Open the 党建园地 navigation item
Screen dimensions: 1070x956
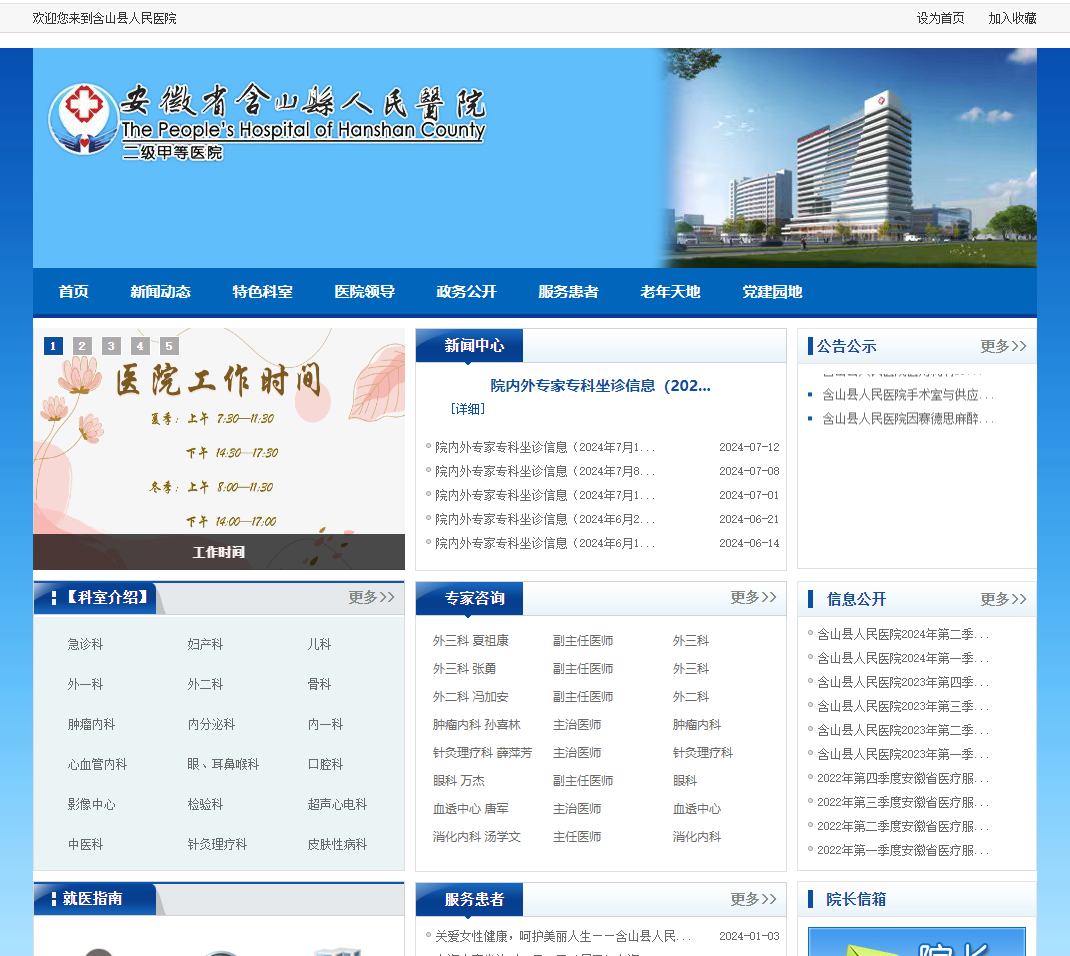point(772,292)
